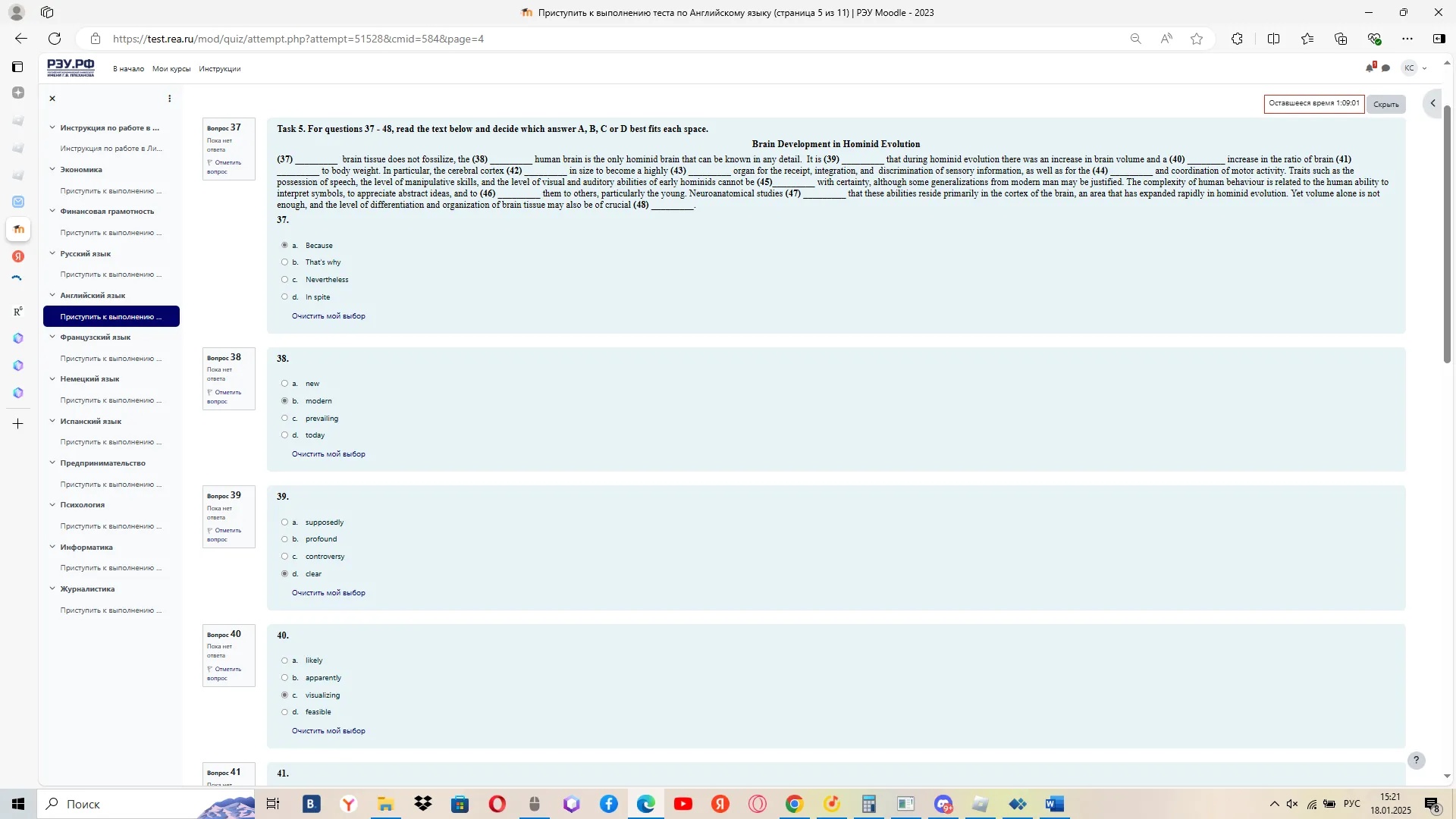Open split screen view icon
This screenshot has width=1456, height=819.
point(1273,39)
